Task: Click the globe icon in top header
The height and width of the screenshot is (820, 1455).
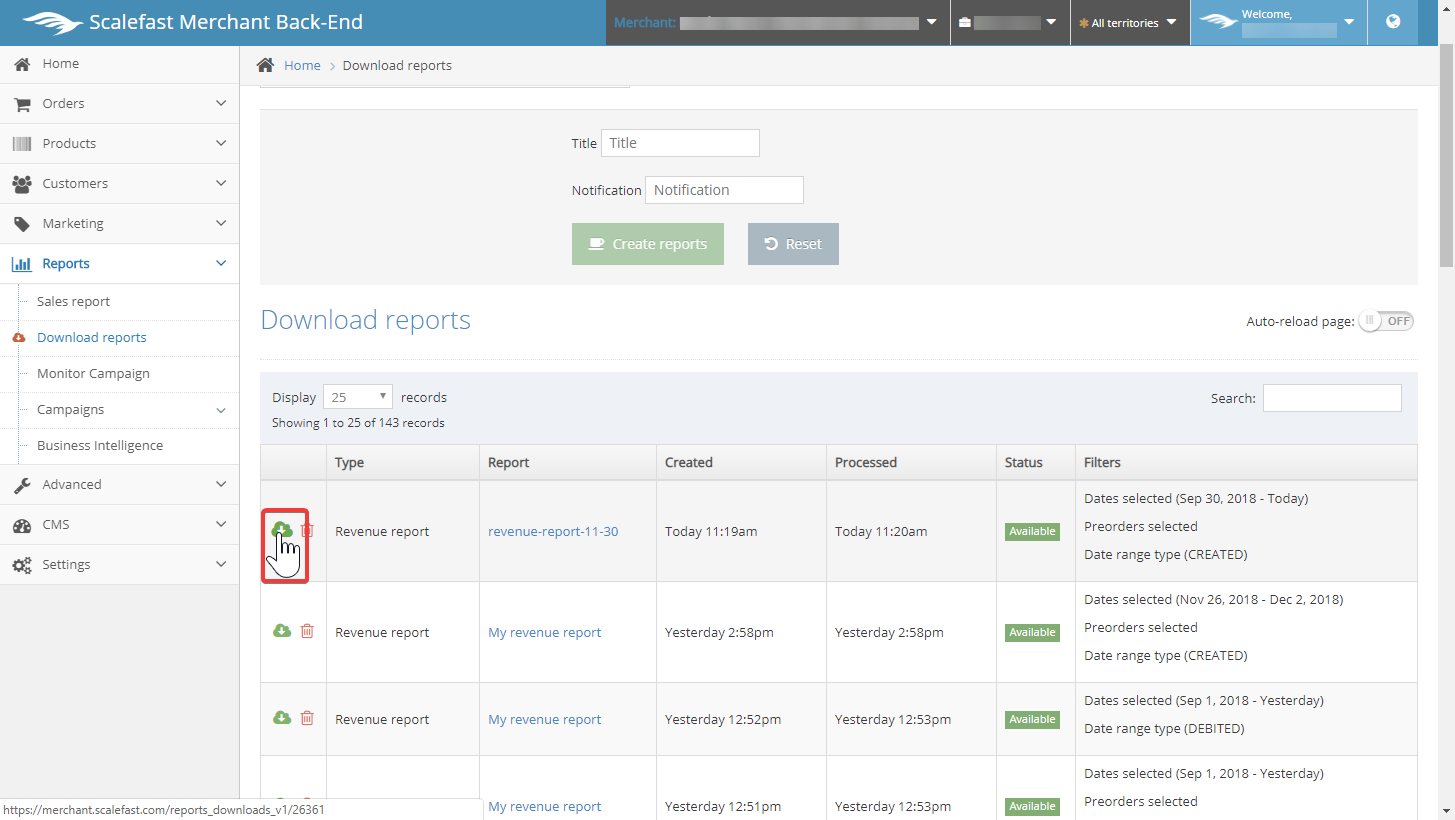Action: point(1393,22)
